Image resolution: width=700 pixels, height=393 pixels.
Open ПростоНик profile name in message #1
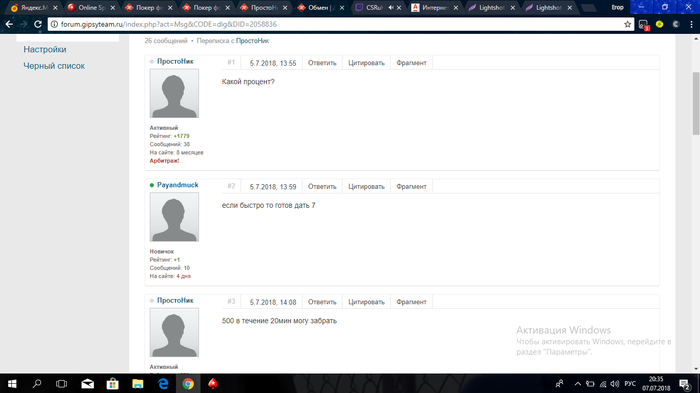click(x=175, y=61)
